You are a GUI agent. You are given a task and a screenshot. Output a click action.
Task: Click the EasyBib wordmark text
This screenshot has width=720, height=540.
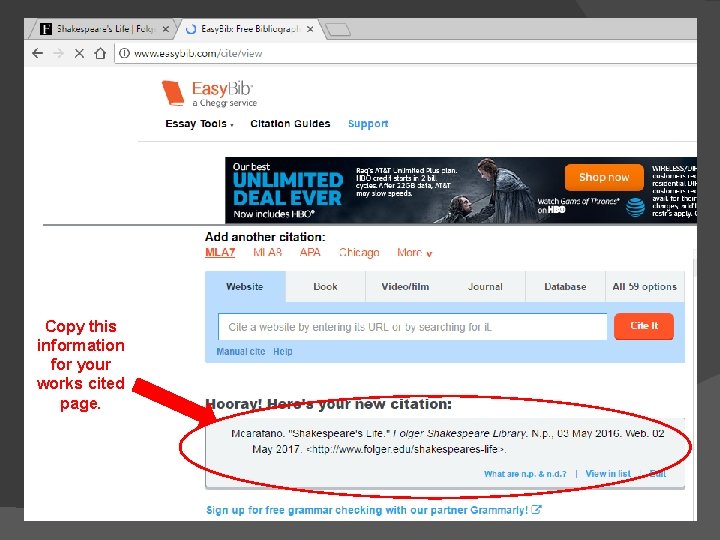tap(222, 88)
